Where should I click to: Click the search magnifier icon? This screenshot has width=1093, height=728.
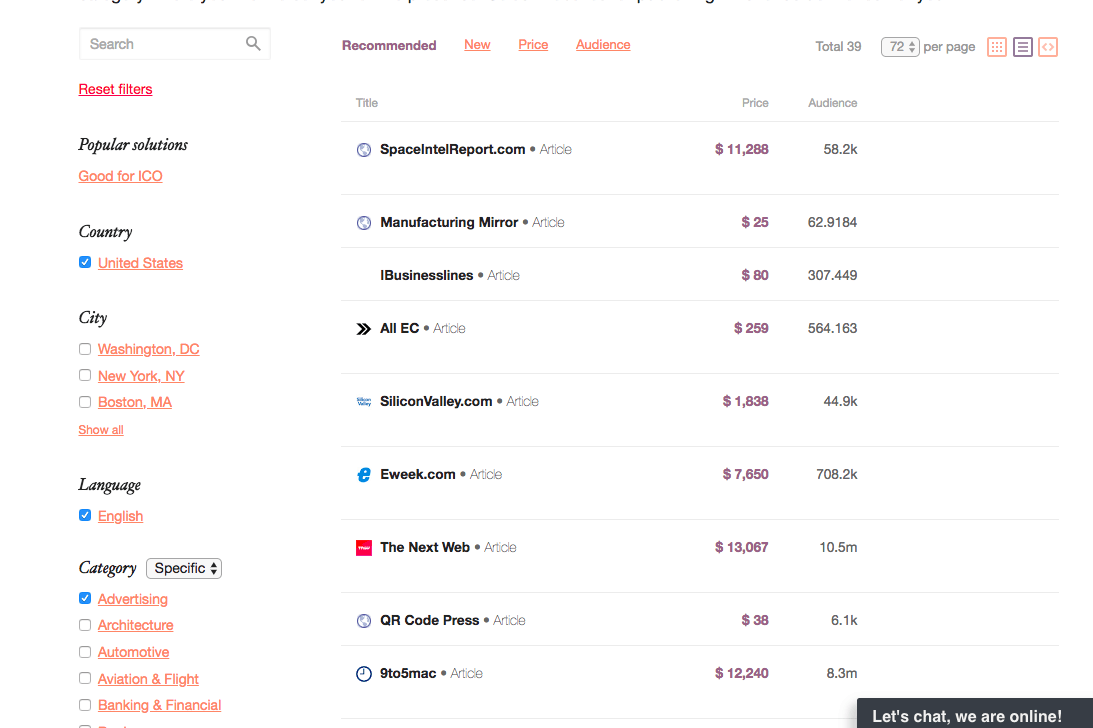253,43
